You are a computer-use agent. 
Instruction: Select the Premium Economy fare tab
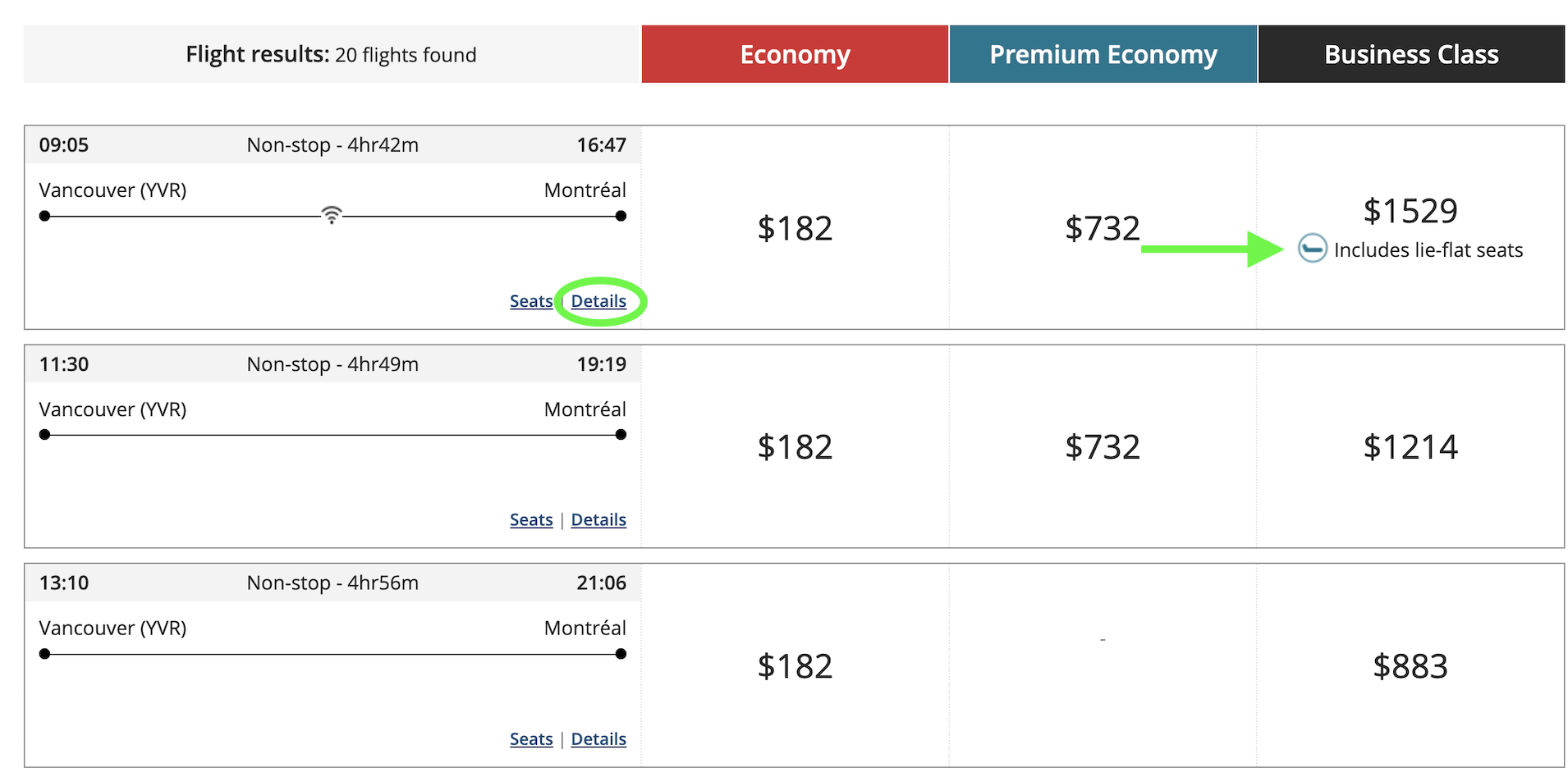click(1103, 54)
